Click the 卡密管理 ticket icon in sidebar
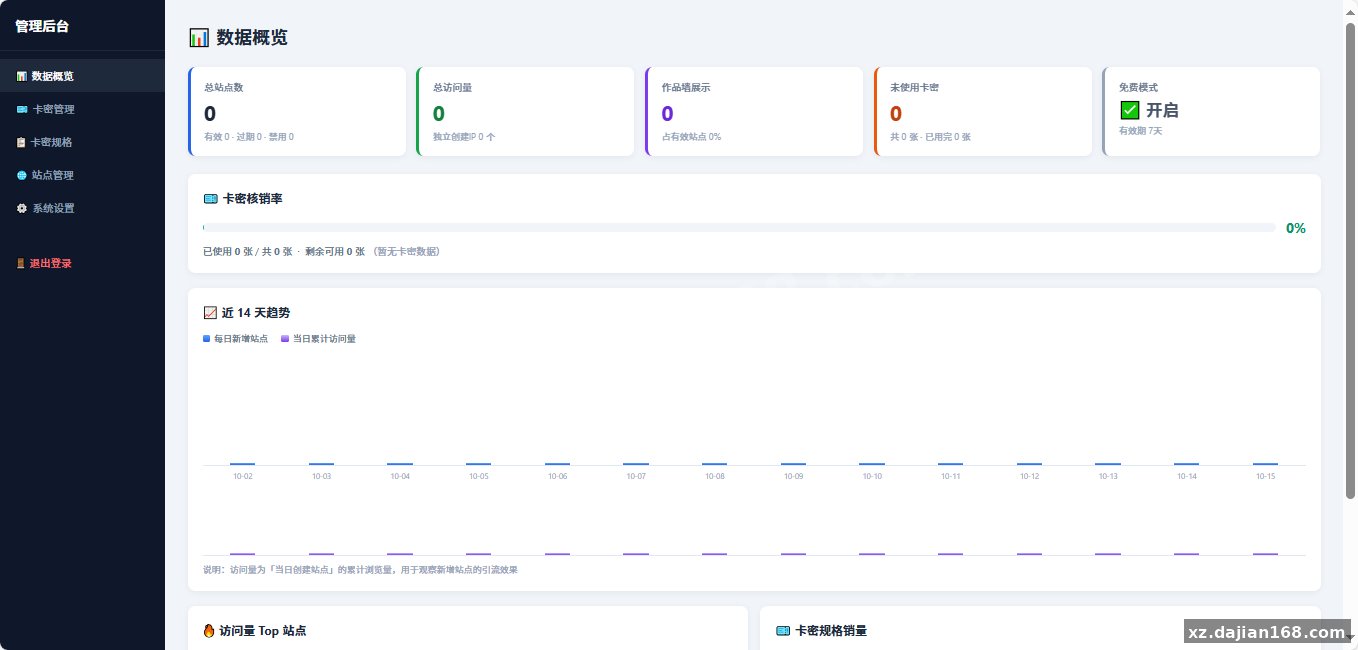1358x650 pixels. point(21,109)
